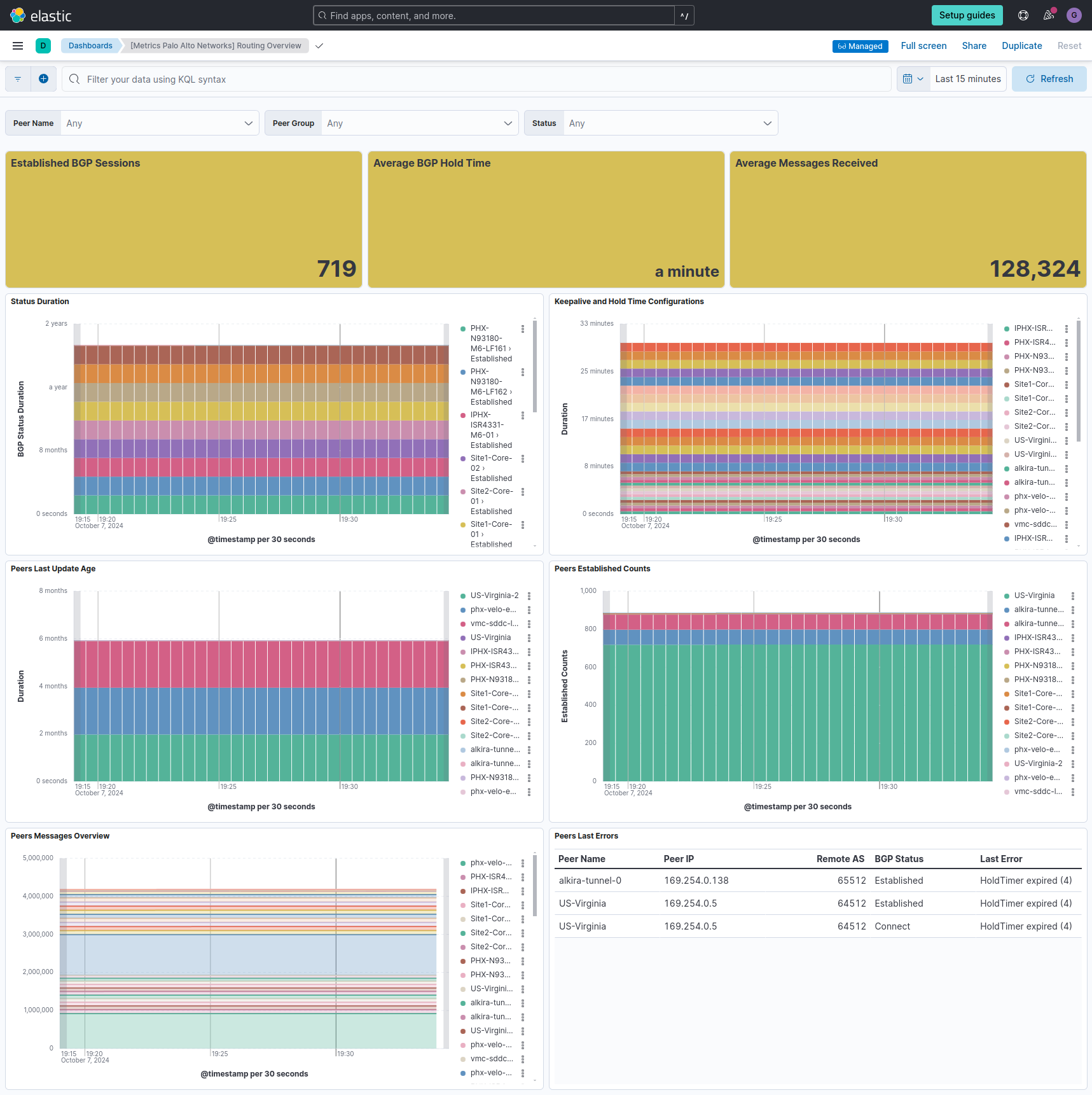This screenshot has width=1092, height=1095.
Task: Focus the Find apps global search field
Action: tap(494, 15)
